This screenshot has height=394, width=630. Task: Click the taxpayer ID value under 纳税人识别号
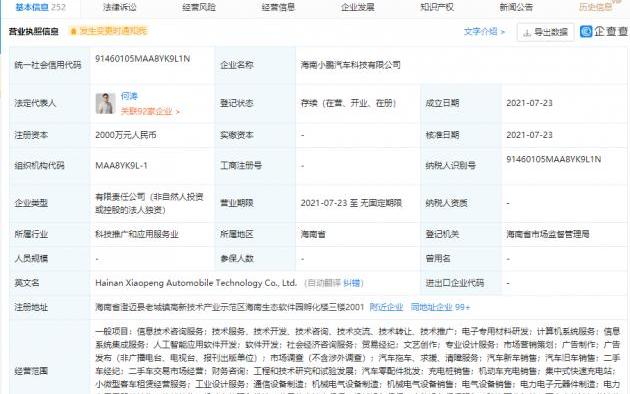(554, 159)
